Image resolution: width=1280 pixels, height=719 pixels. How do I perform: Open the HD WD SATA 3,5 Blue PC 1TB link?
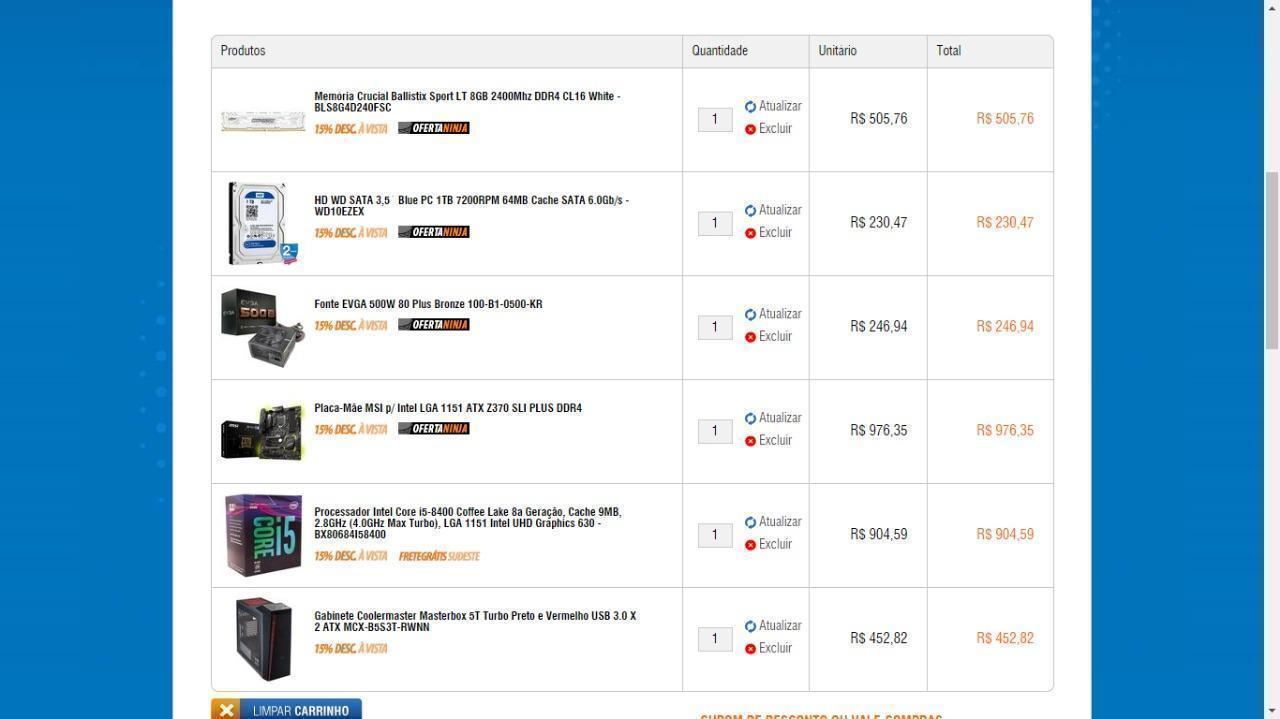[471, 206]
